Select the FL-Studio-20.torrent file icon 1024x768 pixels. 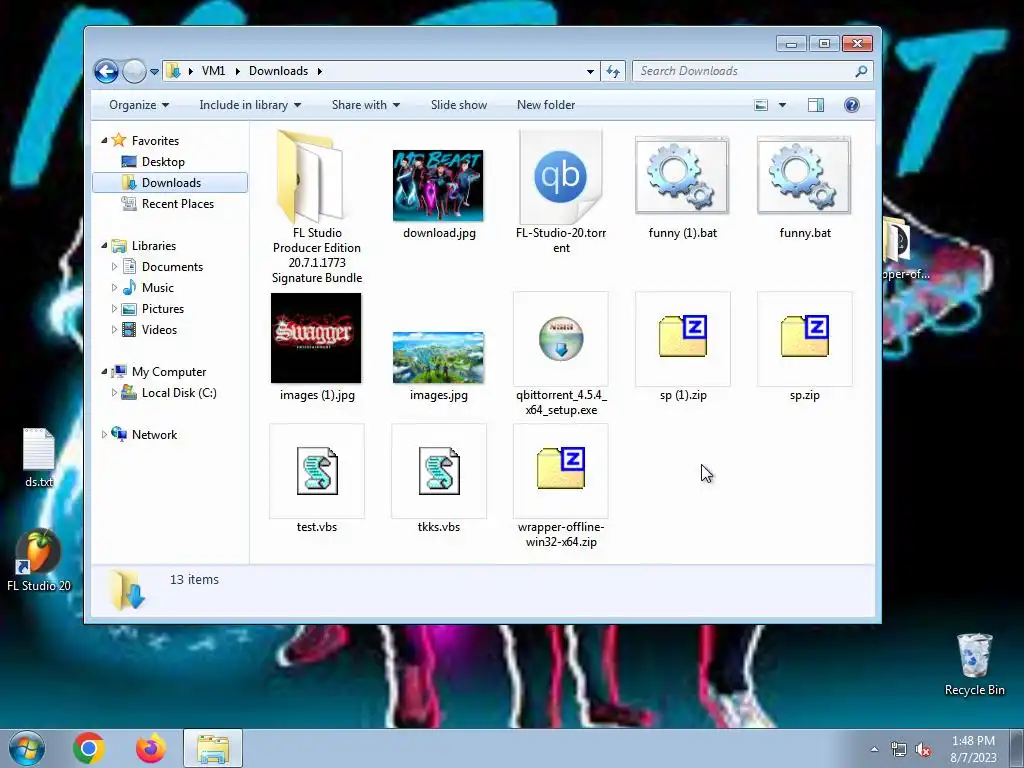coord(560,177)
